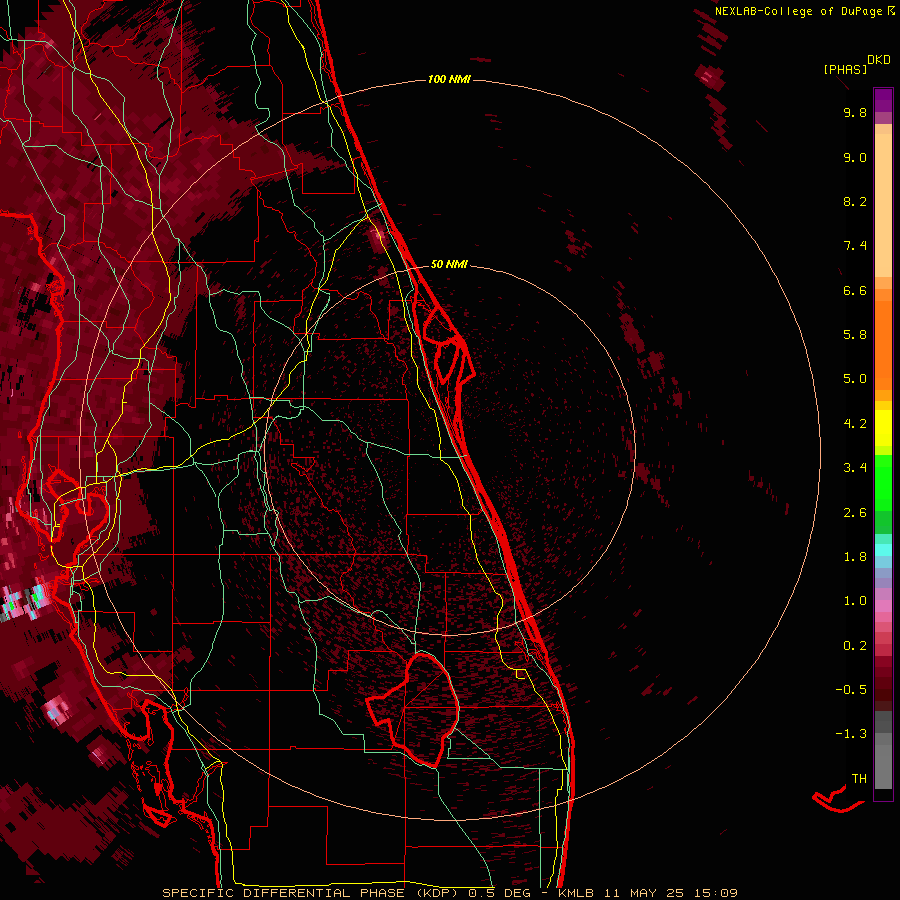Select the 9.0 value on color scale
The width and height of the screenshot is (900, 900).
855,157
